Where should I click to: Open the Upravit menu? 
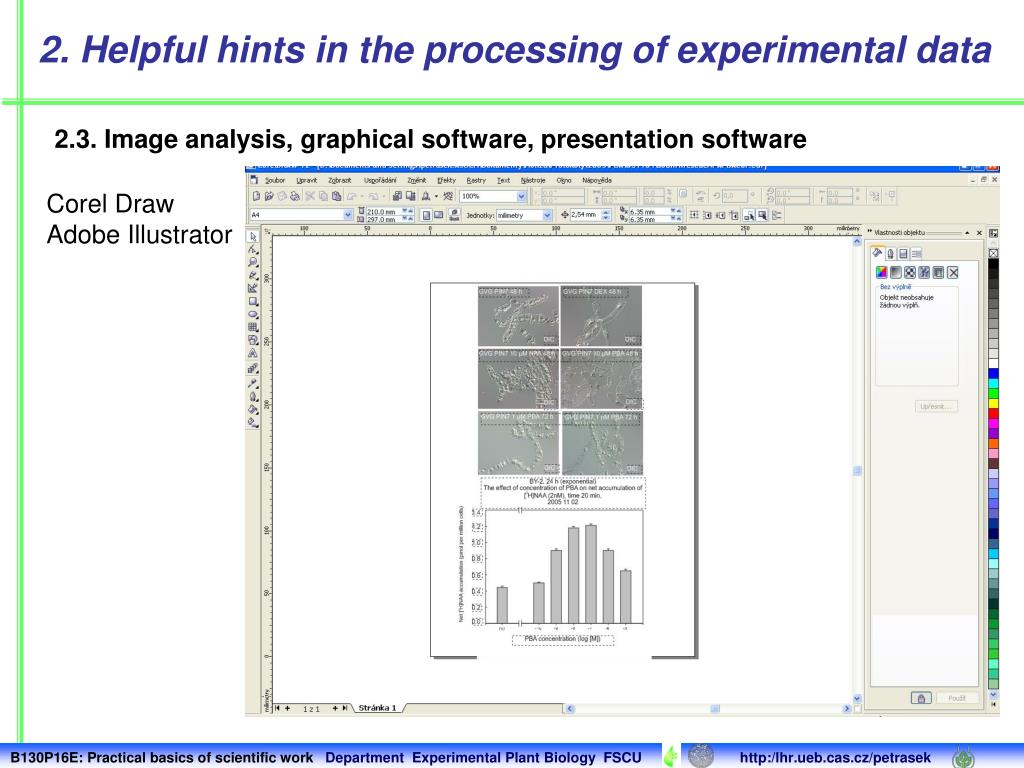click(x=307, y=180)
